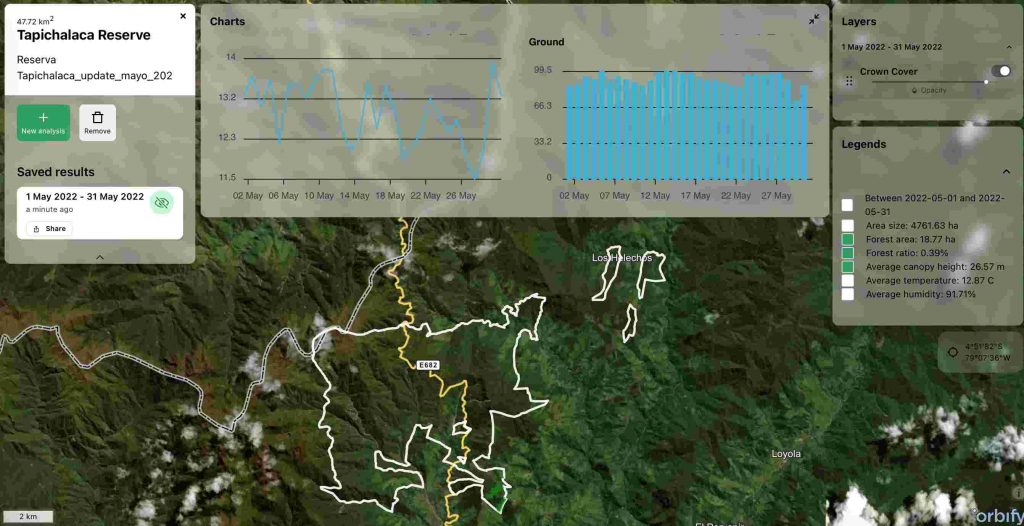Click the 99.5 axis label on Ground chart
The height and width of the screenshot is (526, 1024).
pyautogui.click(x=543, y=70)
